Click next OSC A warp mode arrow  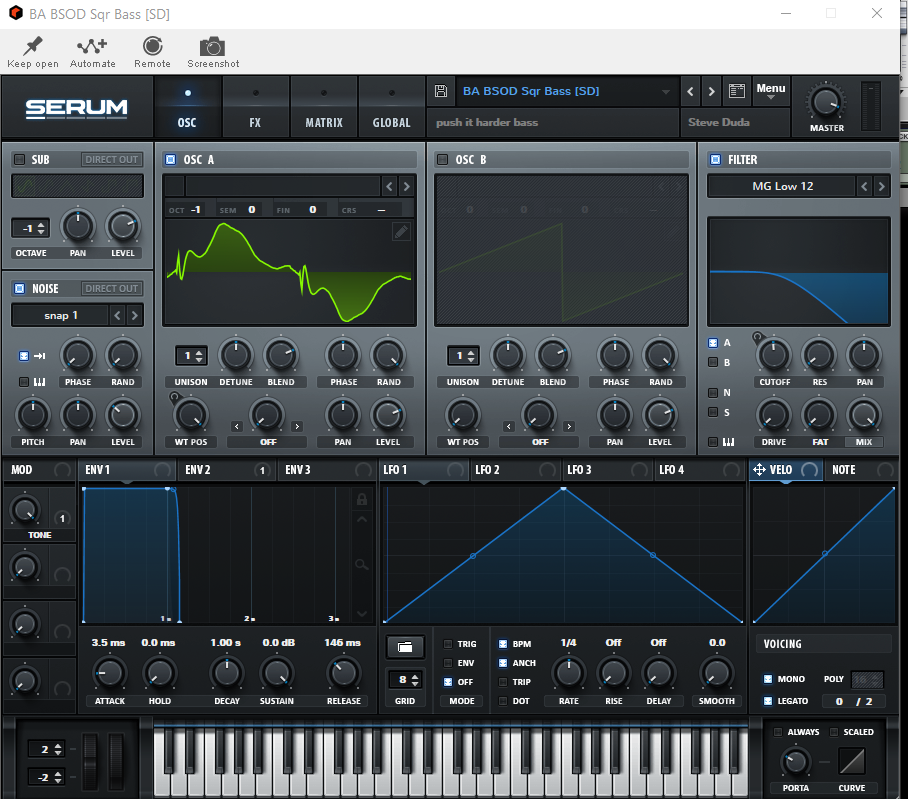297,427
